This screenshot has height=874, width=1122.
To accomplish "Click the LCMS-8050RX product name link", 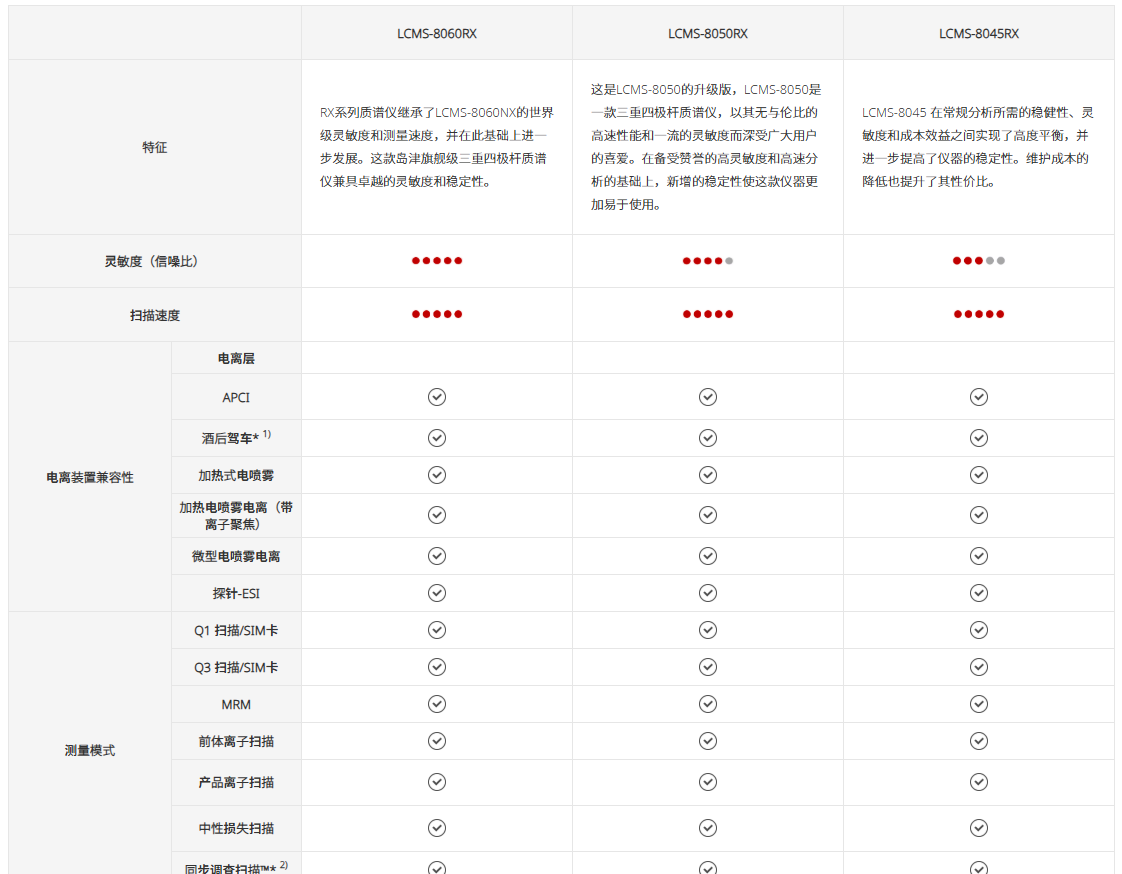I will (707, 33).
